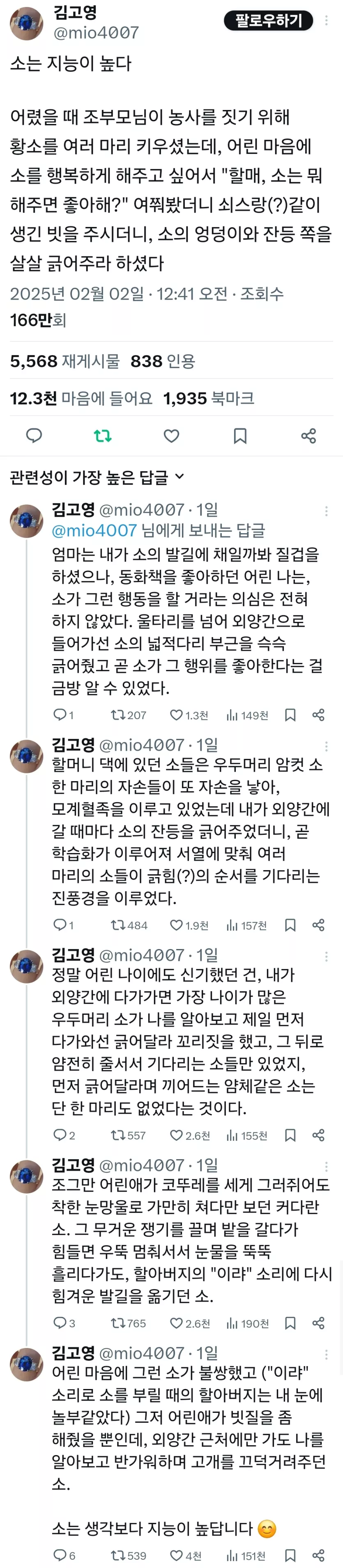This screenshot has width=343, height=1568.
Task: Like the main post with heart icon
Action: coord(172,435)
